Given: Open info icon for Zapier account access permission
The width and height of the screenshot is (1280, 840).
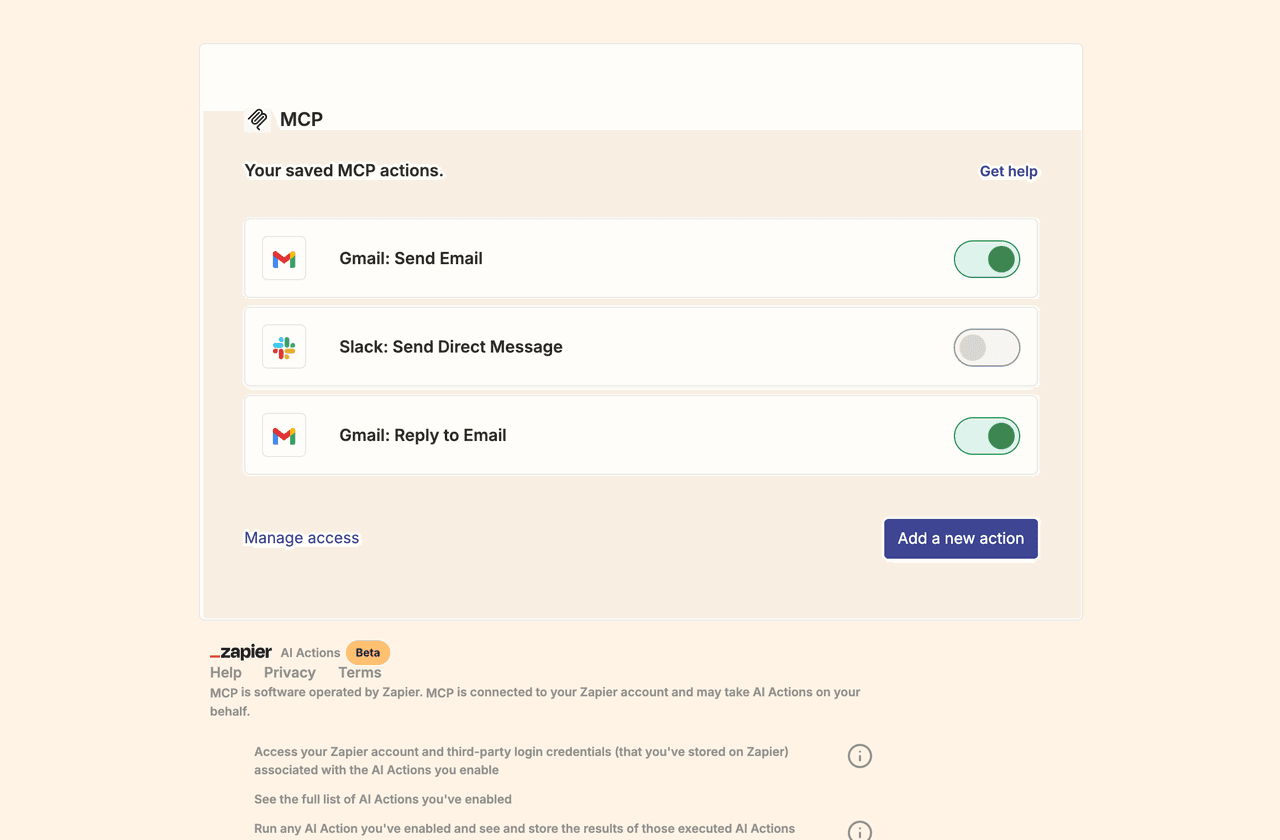Looking at the screenshot, I should coord(860,756).
